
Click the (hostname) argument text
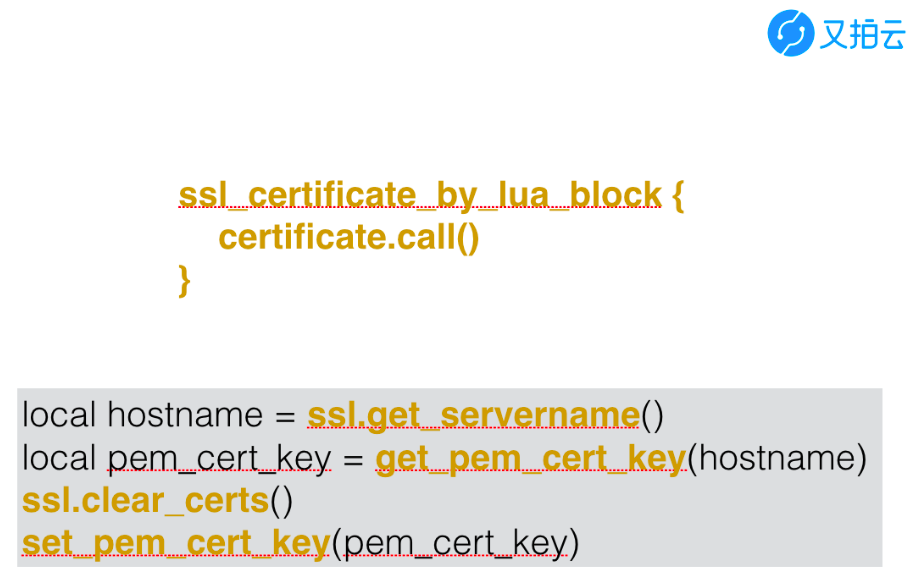tap(777, 458)
